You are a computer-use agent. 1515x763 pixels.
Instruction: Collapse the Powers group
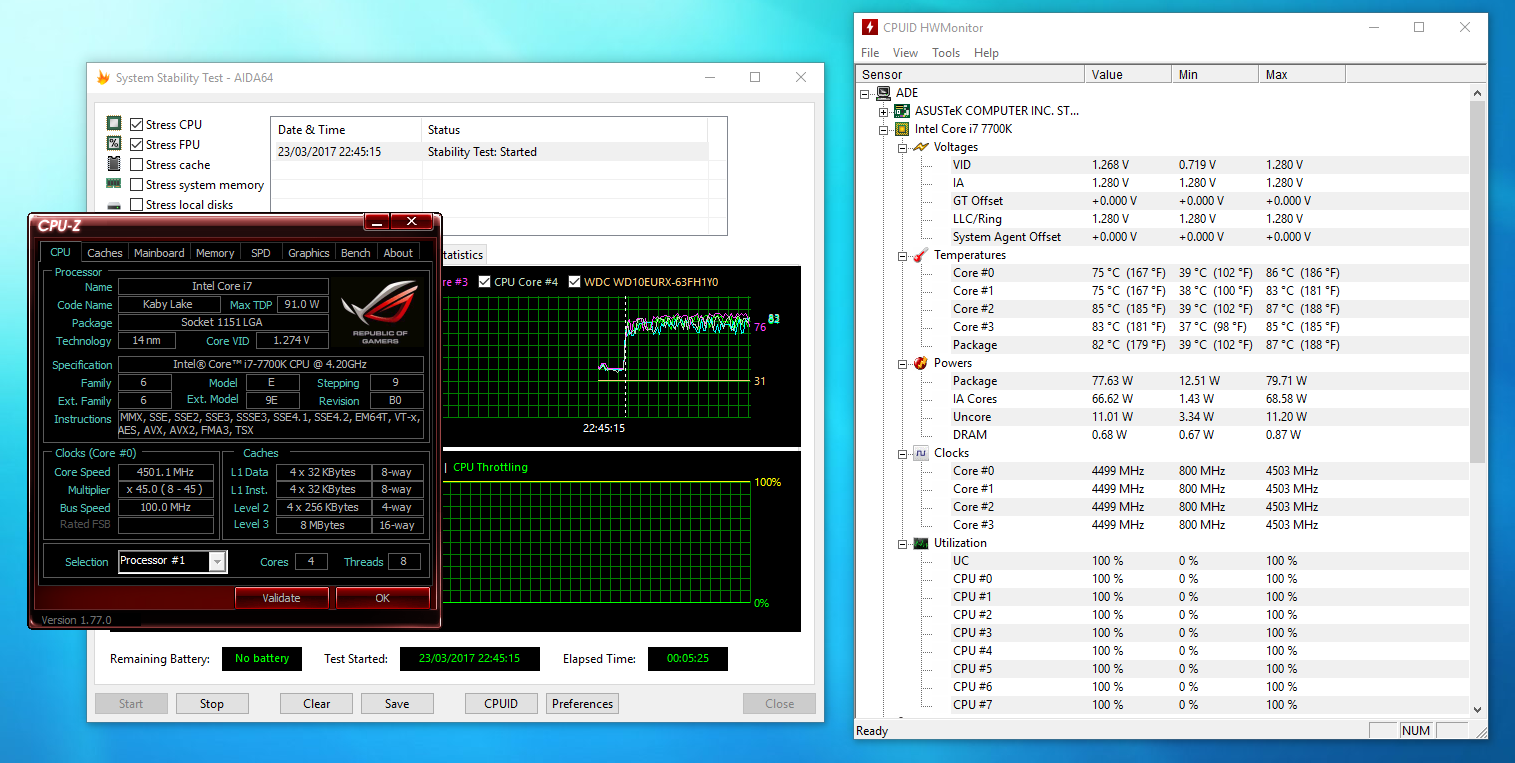903,363
